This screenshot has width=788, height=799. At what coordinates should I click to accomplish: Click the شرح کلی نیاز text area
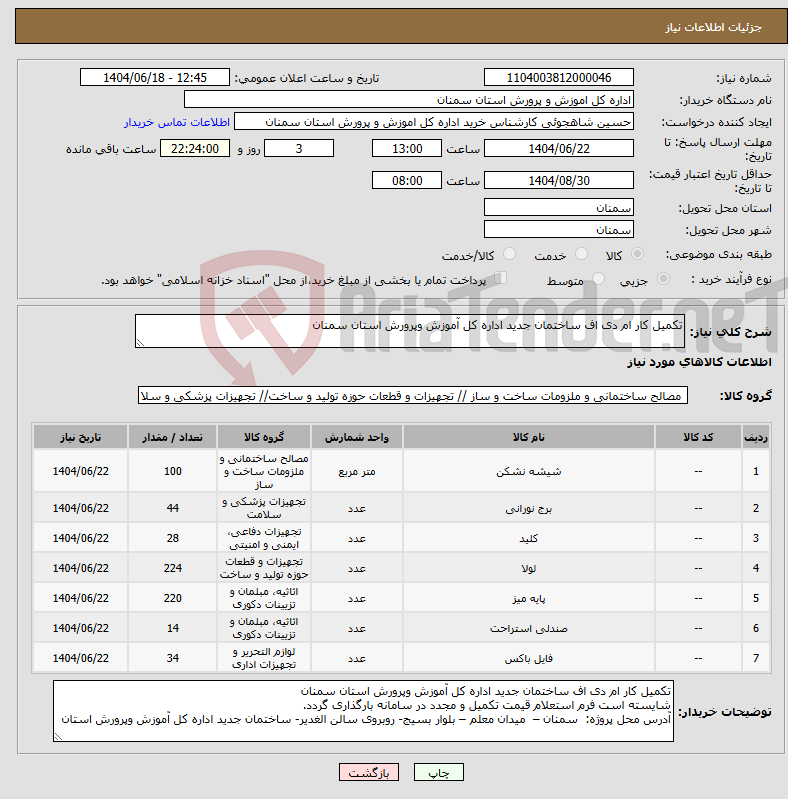pos(410,331)
